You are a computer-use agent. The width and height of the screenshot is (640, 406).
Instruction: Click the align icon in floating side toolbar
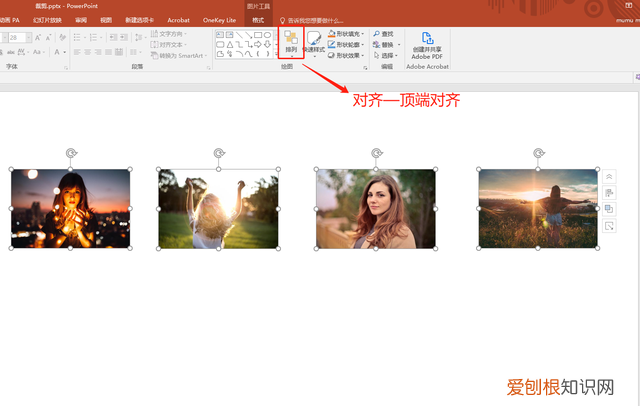point(609,192)
